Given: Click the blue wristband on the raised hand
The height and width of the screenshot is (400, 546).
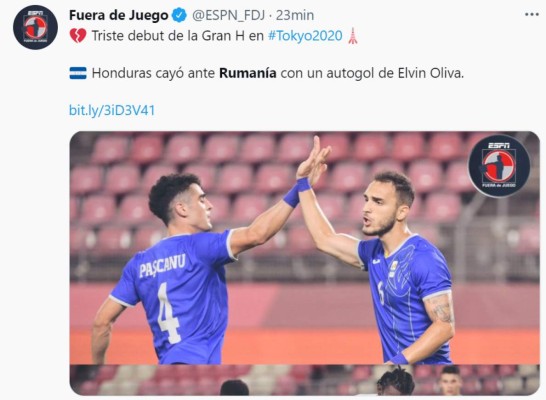Looking at the screenshot, I should [x=297, y=191].
